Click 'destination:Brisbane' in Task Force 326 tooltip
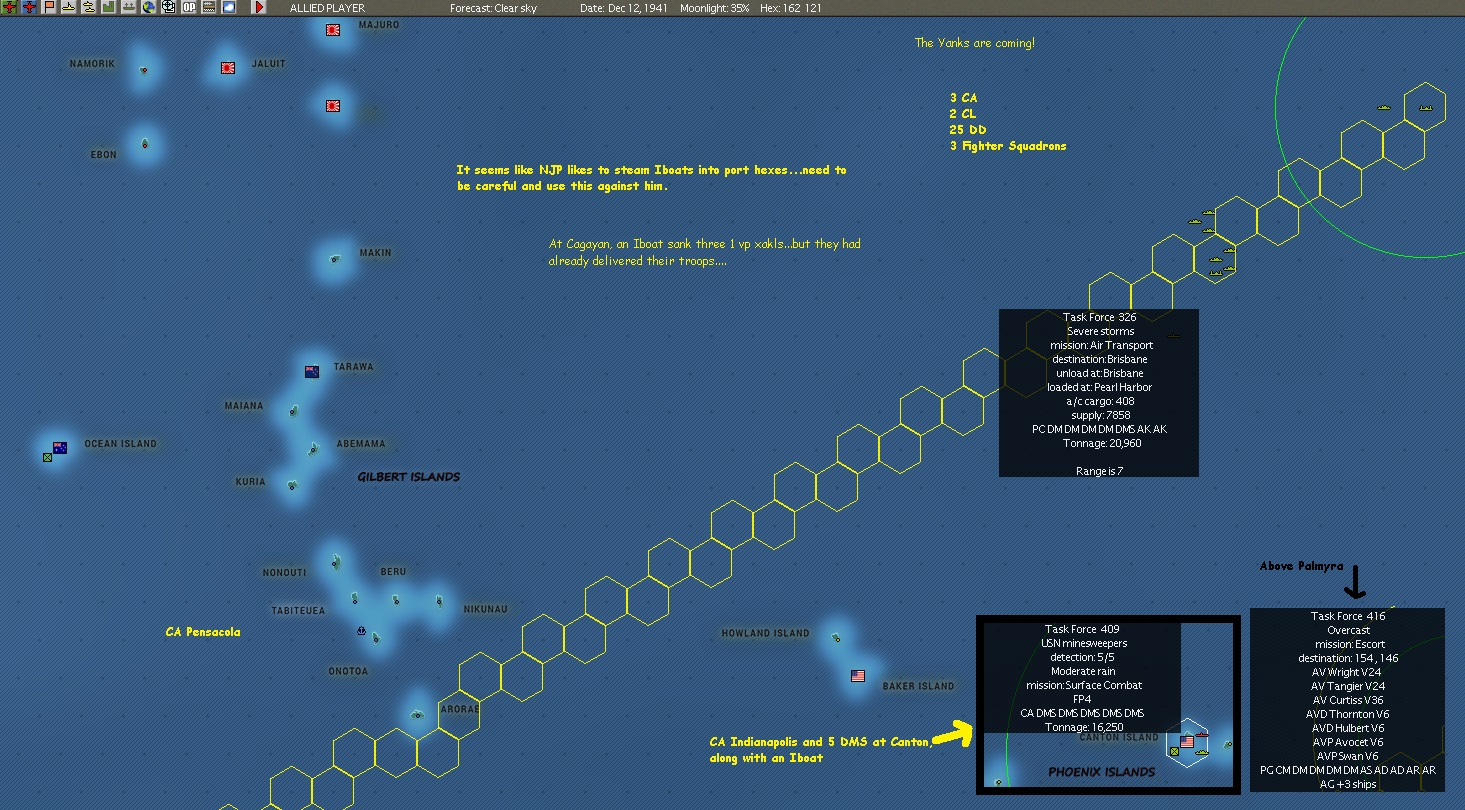 coord(1099,359)
